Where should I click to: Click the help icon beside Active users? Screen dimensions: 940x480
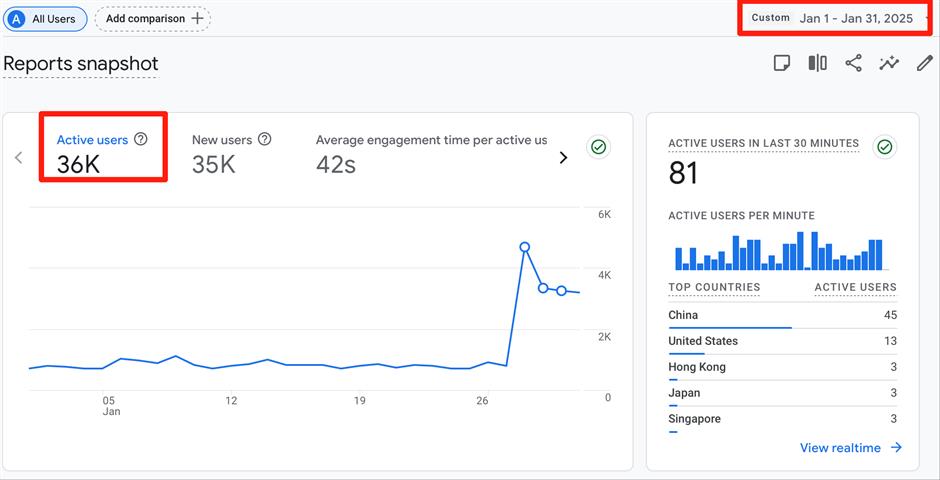click(x=141, y=140)
